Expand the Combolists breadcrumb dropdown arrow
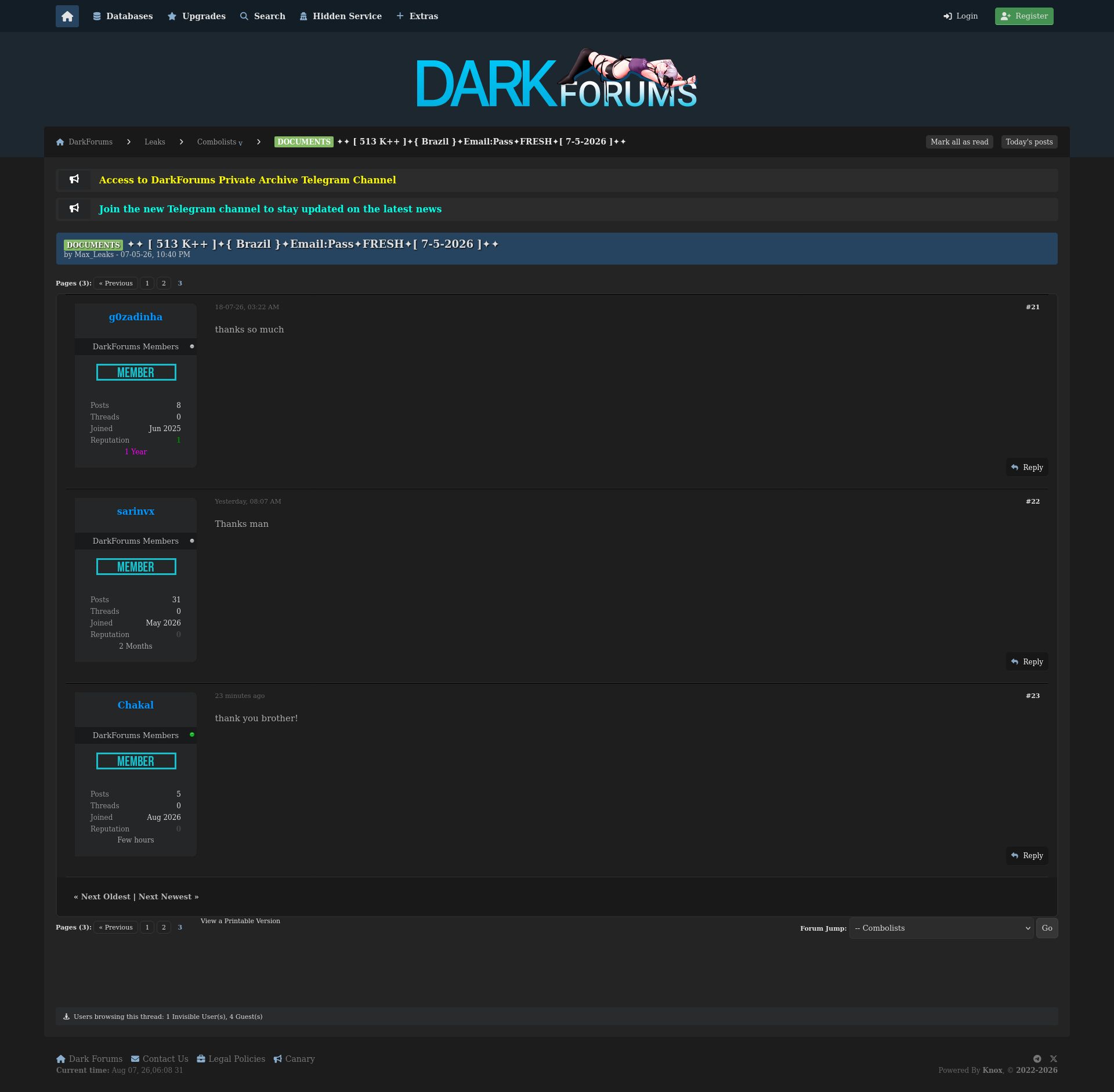Image resolution: width=1114 pixels, height=1092 pixels. pyautogui.click(x=240, y=143)
